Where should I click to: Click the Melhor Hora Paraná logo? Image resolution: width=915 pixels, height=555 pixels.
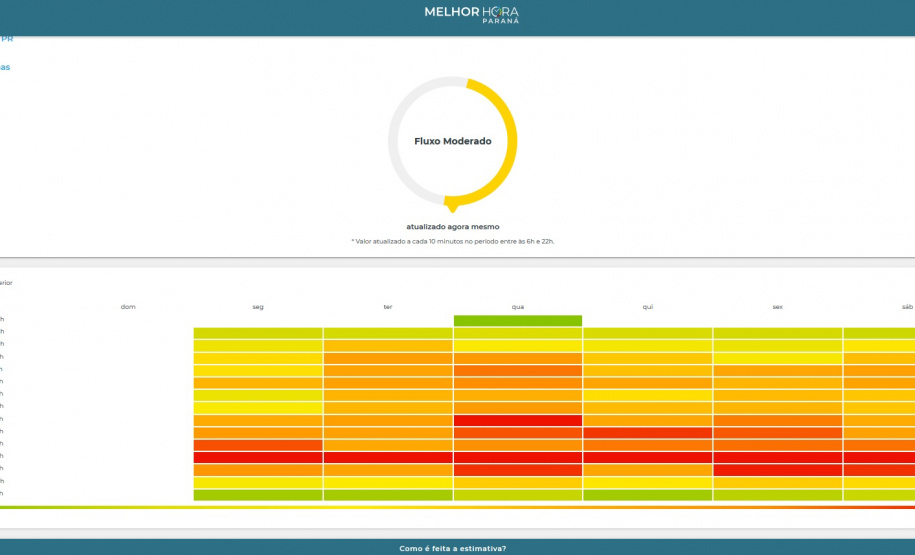471,14
